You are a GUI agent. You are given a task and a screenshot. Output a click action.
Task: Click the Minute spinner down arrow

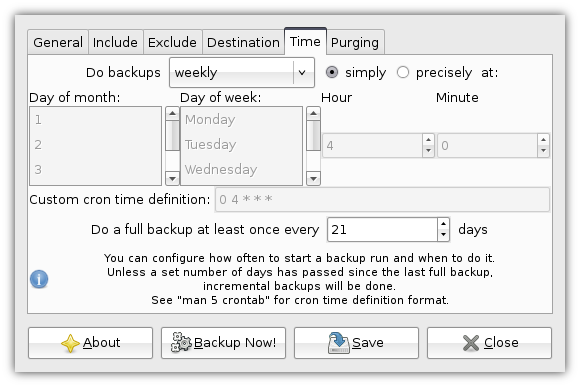543,151
